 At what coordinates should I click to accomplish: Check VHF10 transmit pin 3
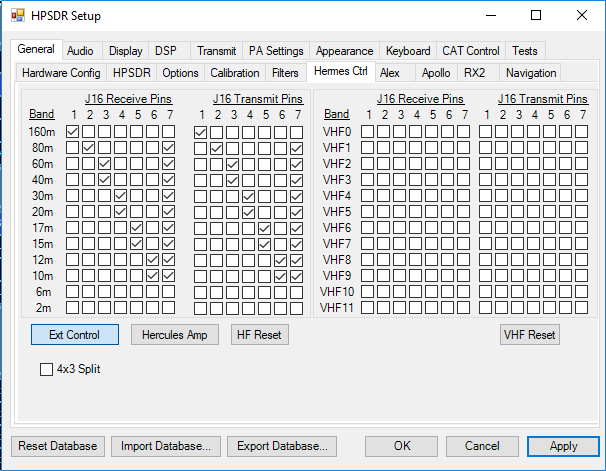[517, 292]
